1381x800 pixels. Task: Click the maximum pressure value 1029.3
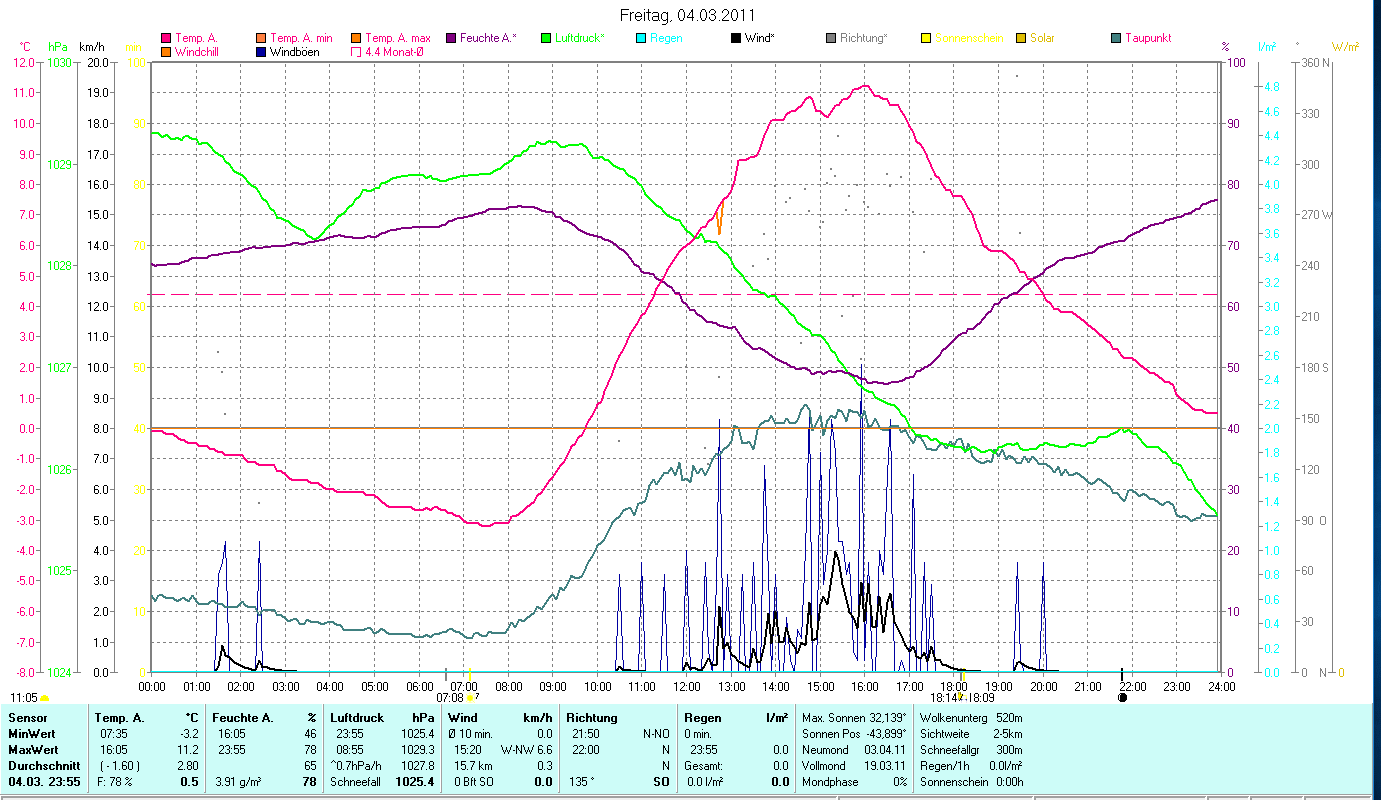pos(418,750)
